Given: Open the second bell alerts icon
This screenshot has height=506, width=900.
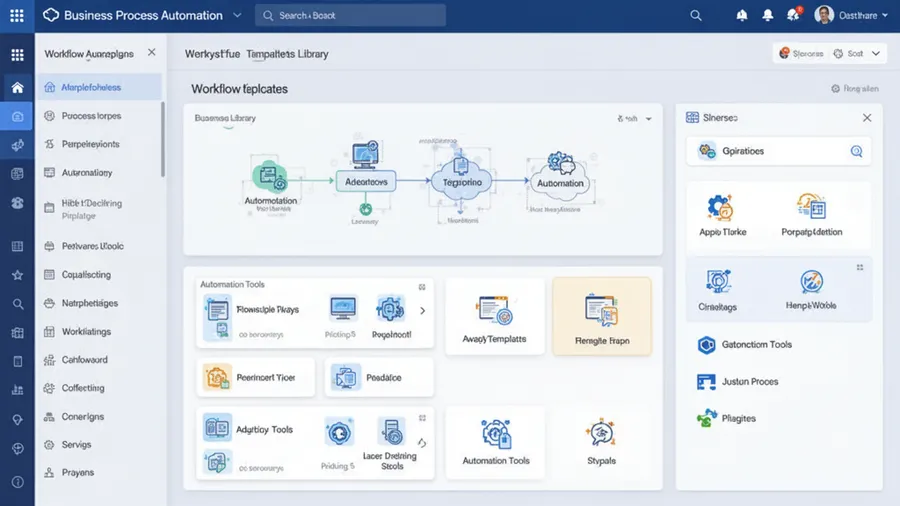Looking at the screenshot, I should (x=767, y=15).
